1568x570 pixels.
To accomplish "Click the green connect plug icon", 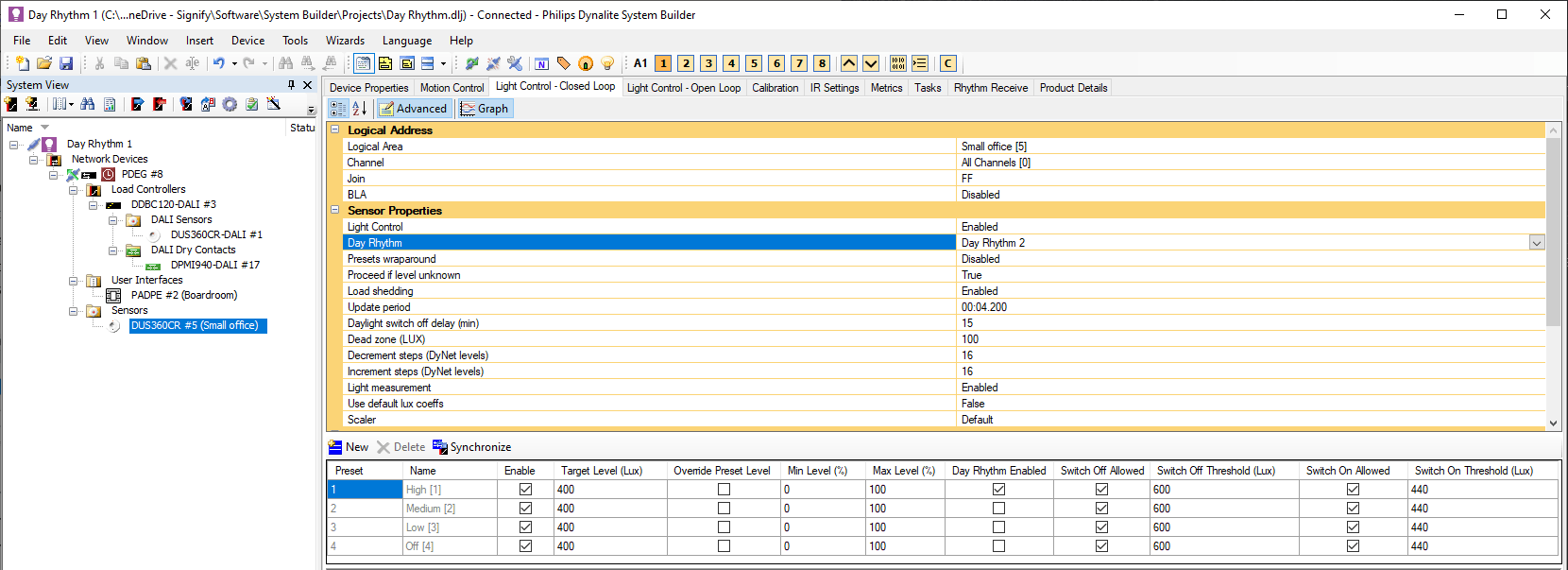I will coord(471,63).
